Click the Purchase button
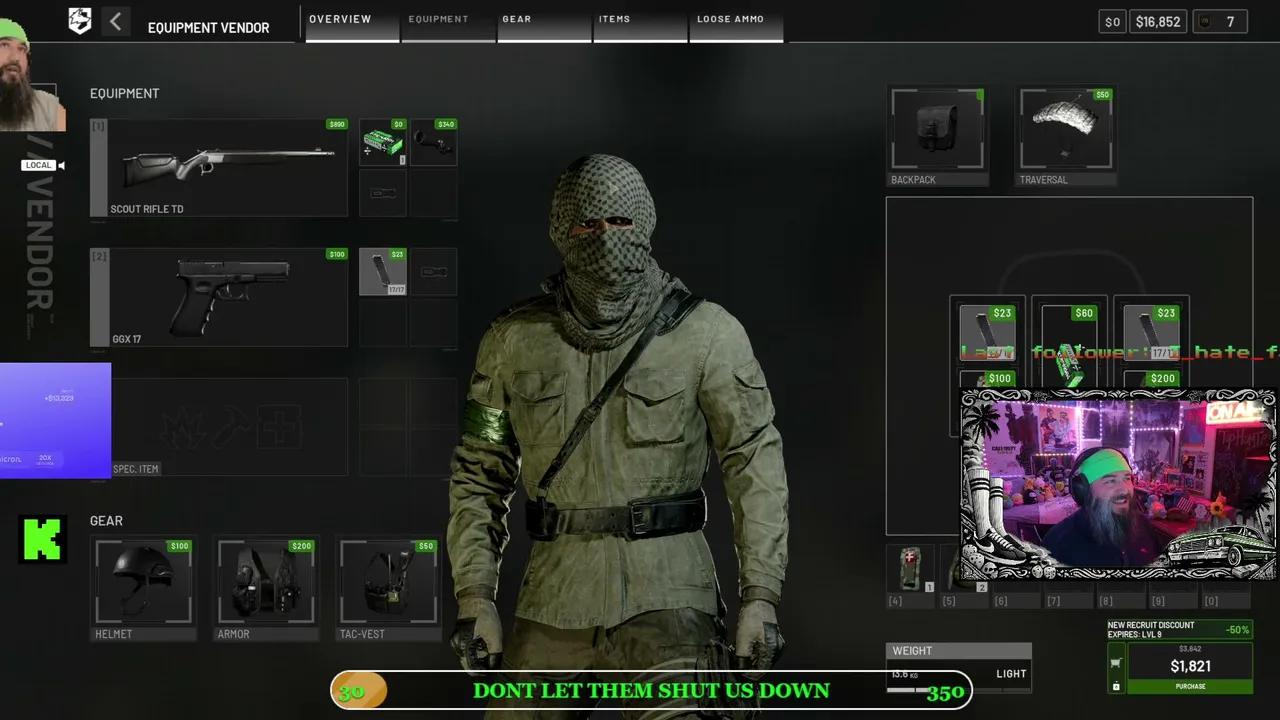1280x720 pixels. coord(1190,686)
